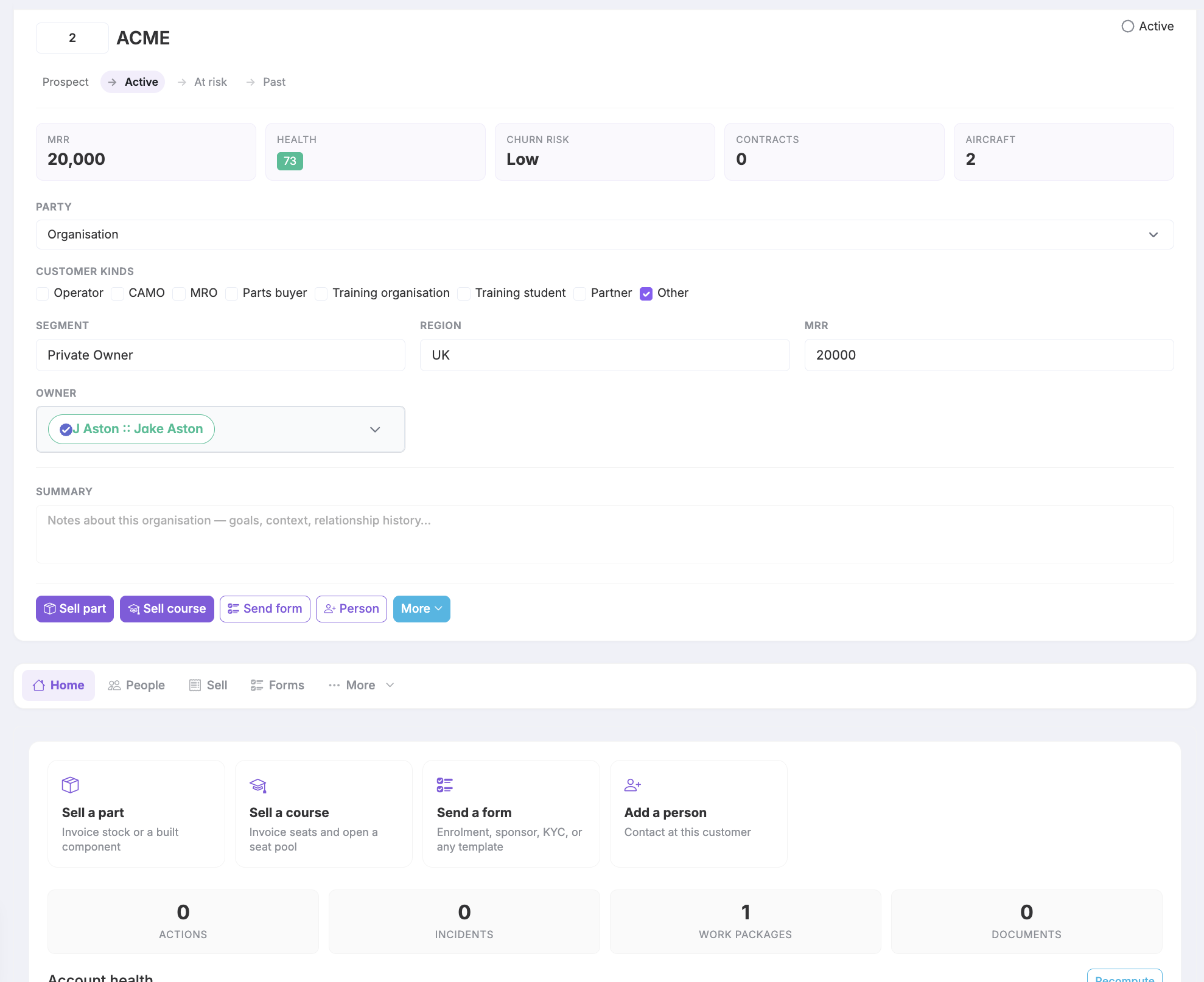Open the Forms tab
This screenshot has width=1204, height=982.
[x=278, y=685]
